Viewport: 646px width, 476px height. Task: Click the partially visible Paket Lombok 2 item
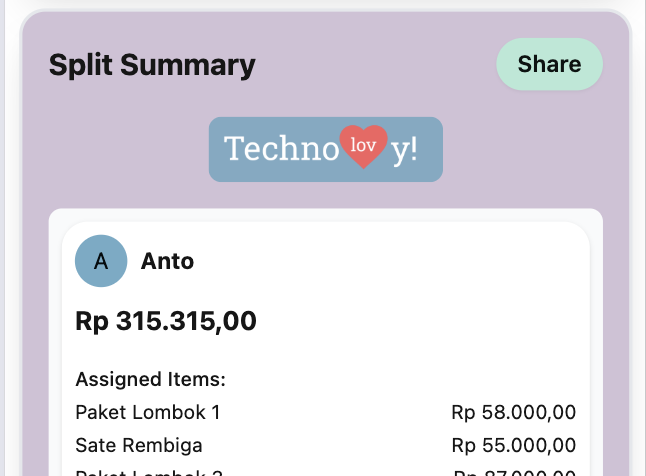[148, 472]
